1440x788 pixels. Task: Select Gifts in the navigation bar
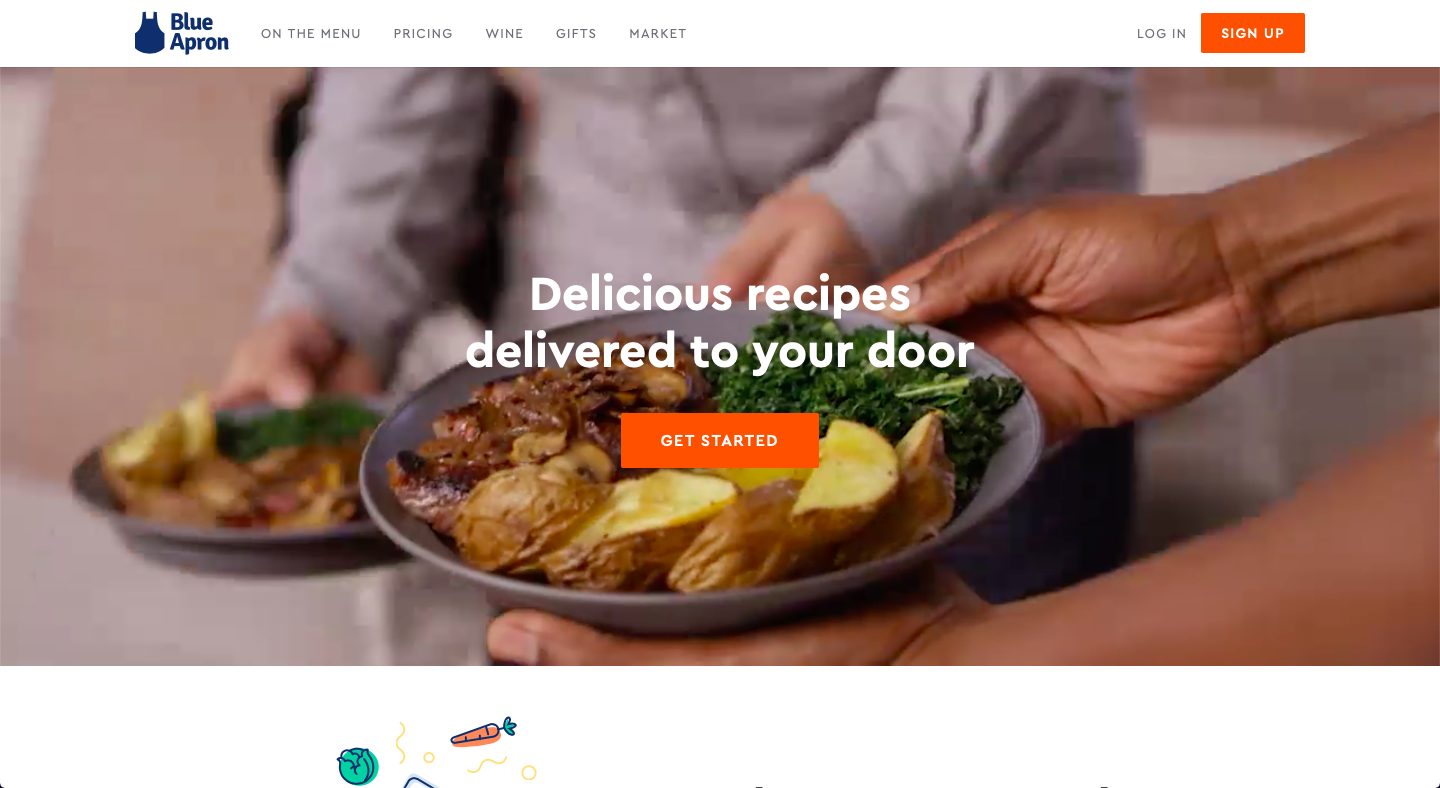pyautogui.click(x=576, y=34)
